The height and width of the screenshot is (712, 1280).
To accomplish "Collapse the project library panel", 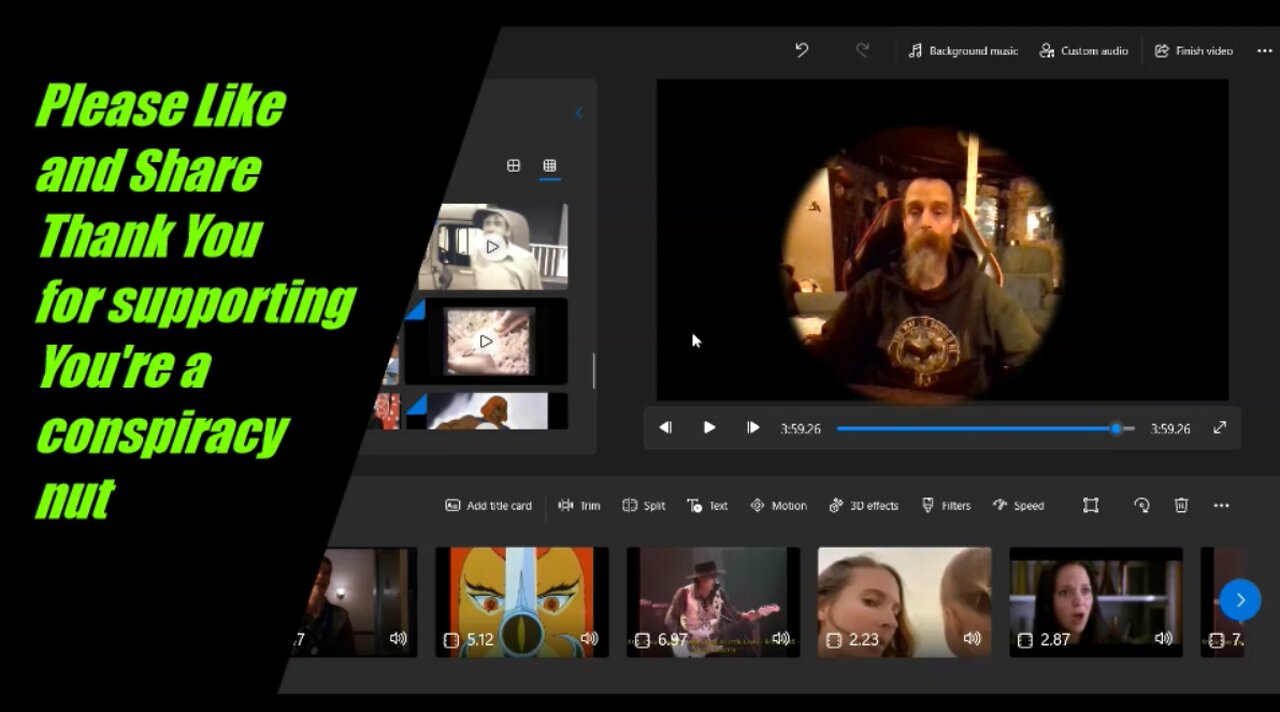I will [578, 113].
